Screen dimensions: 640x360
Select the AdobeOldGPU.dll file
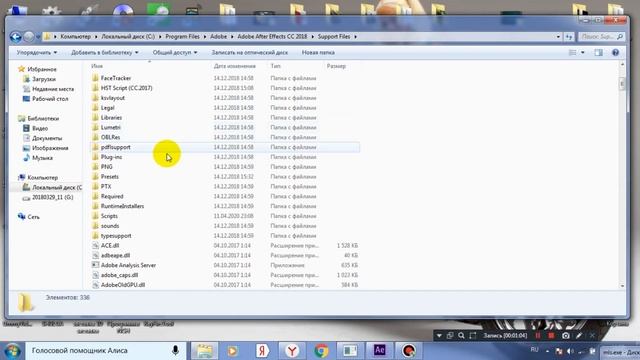tap(123, 285)
